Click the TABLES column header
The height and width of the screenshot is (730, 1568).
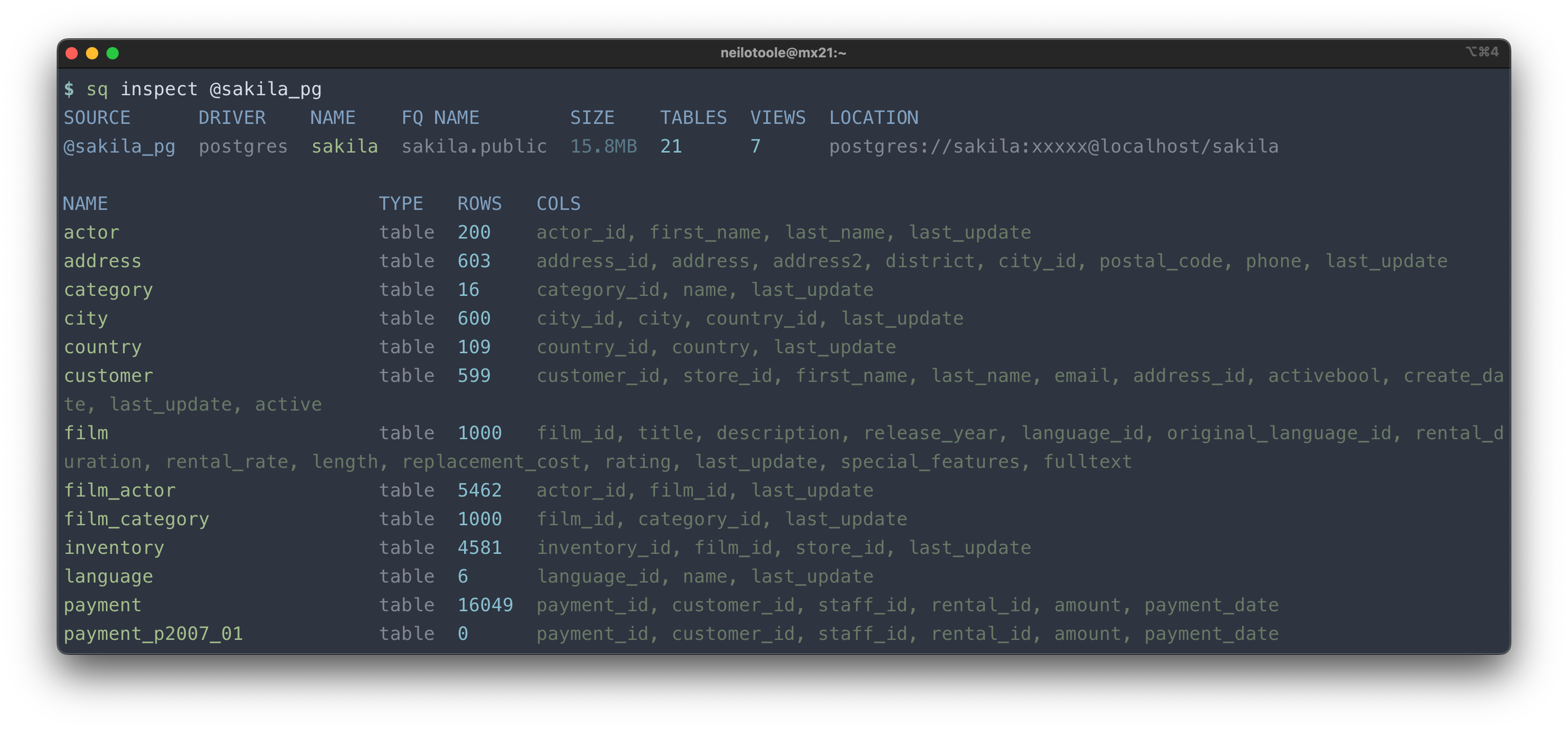point(693,118)
